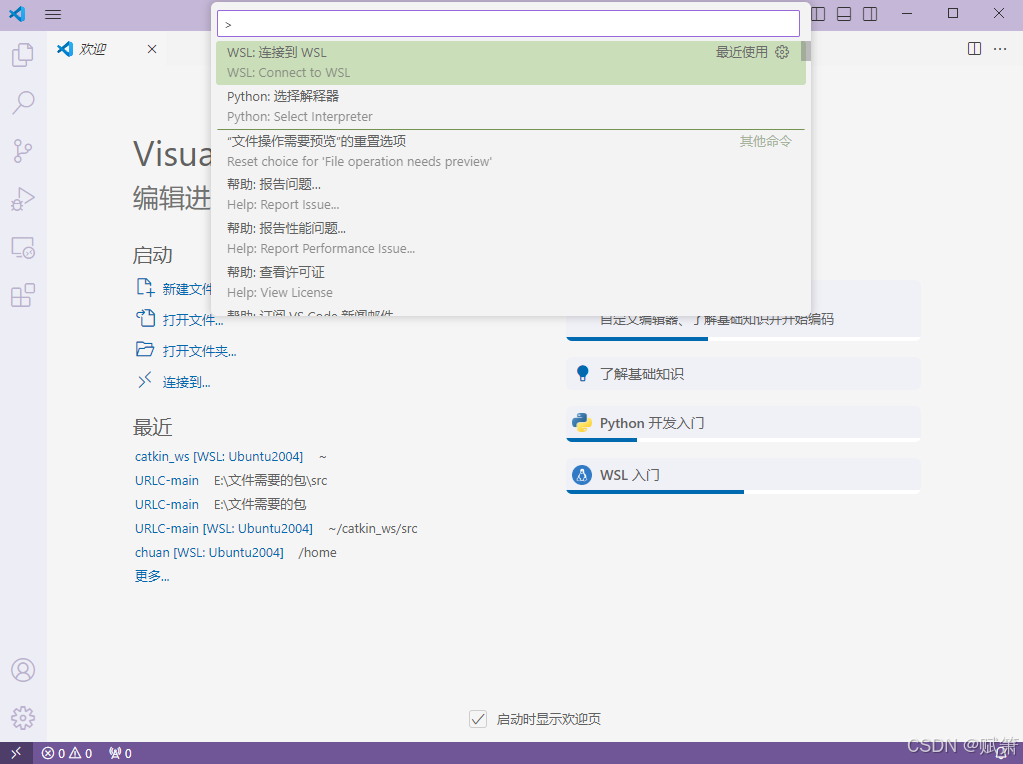Viewport: 1023px width, 764px height.
Task: Open recent URLC-main at E:\文件需要的包\src
Action: [x=167, y=481]
